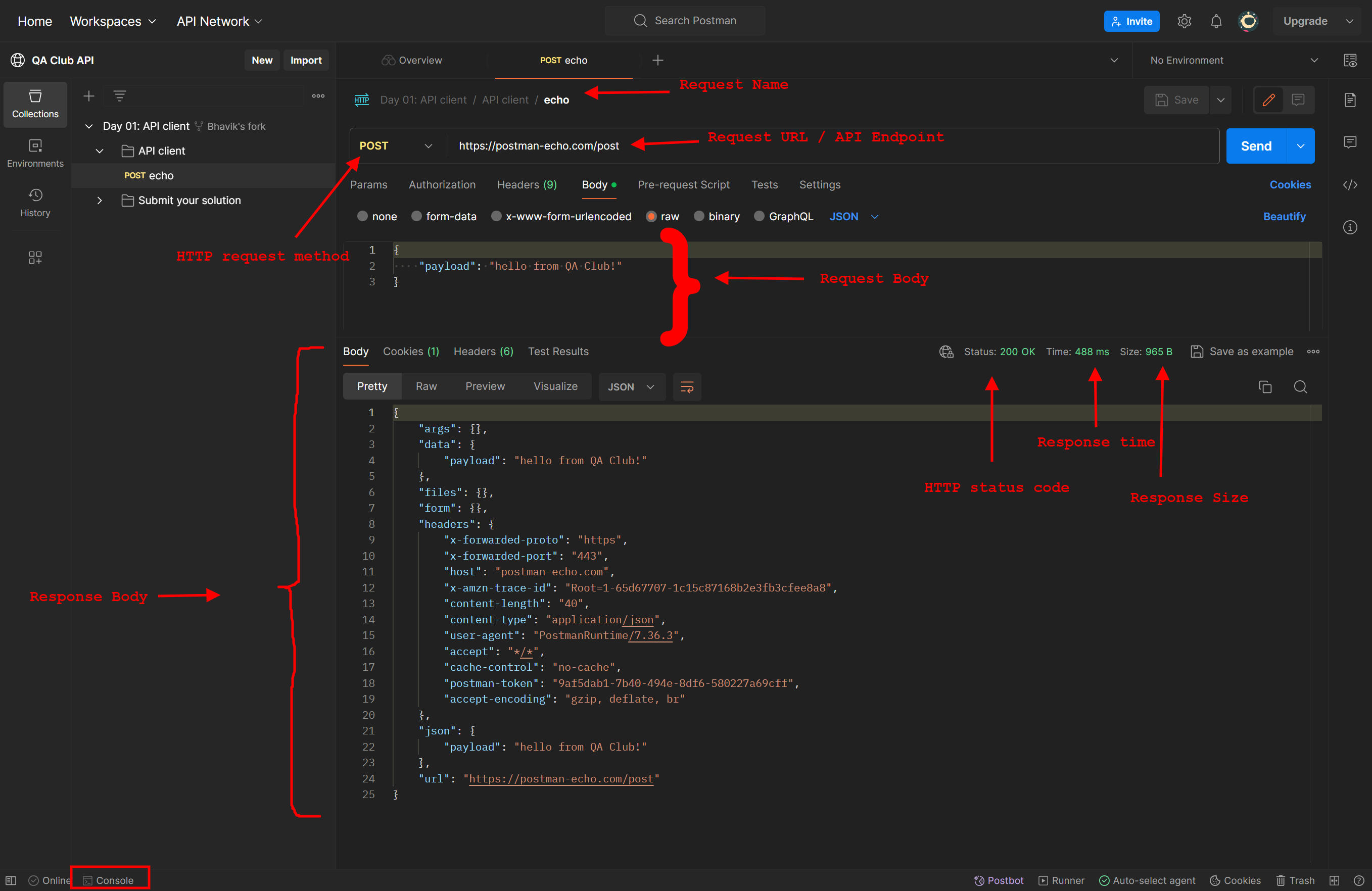Screen dimensions: 1372x891
Task: Open the environment quick look icon
Action: coord(1350,60)
